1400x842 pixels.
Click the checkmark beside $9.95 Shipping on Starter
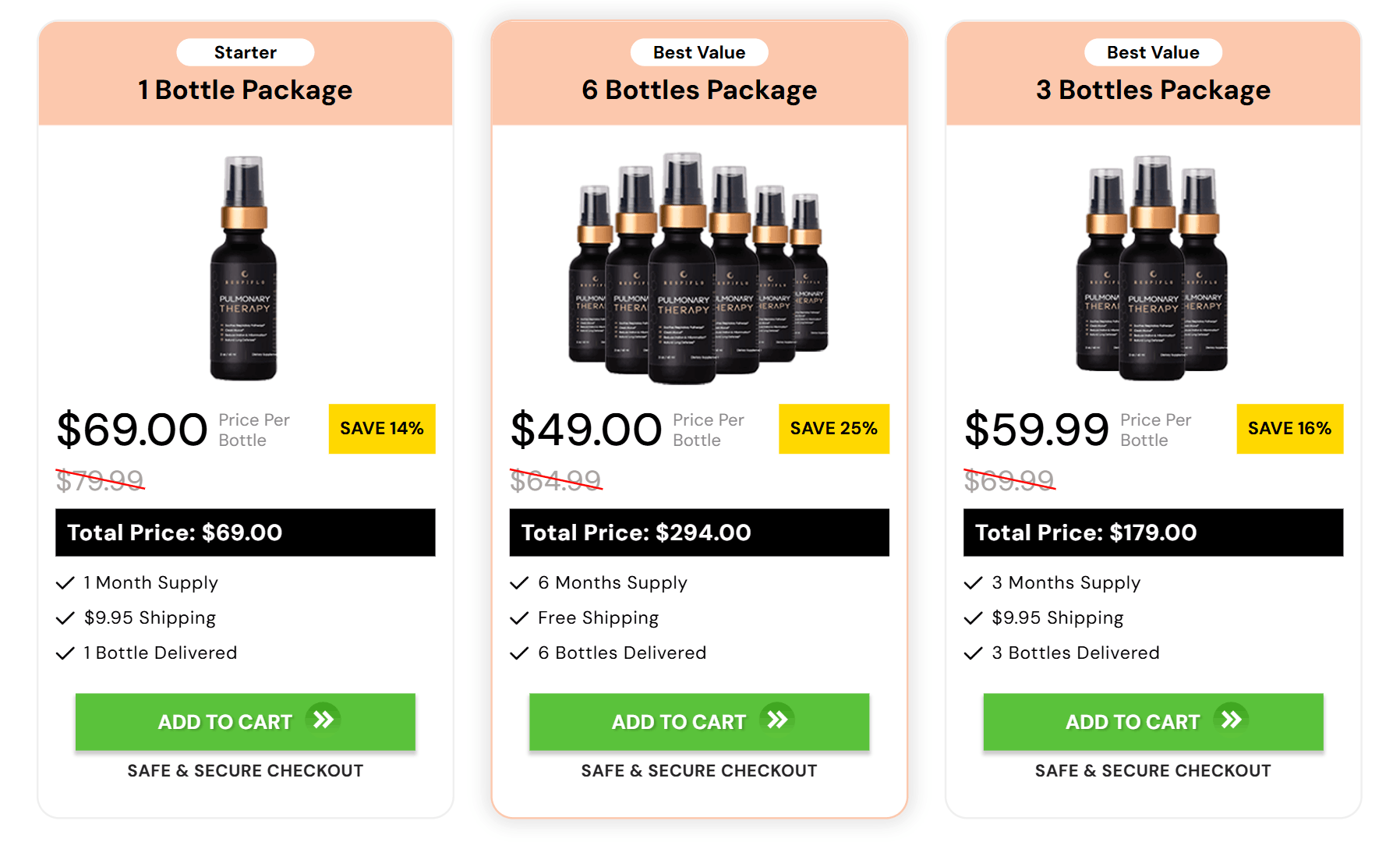[x=65, y=617]
